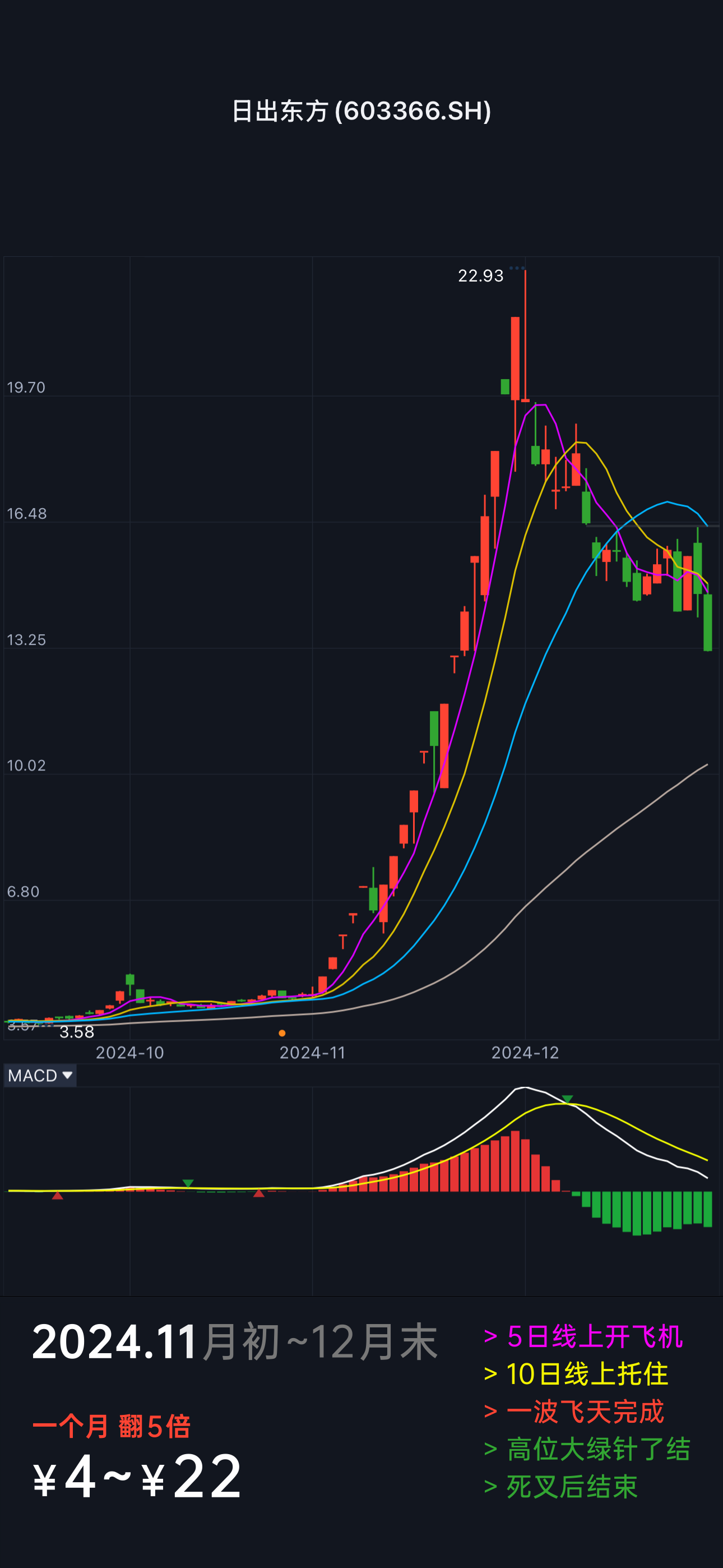Click the 19.70 price axis label
Viewport: 723px width, 1568px height.
[26, 387]
